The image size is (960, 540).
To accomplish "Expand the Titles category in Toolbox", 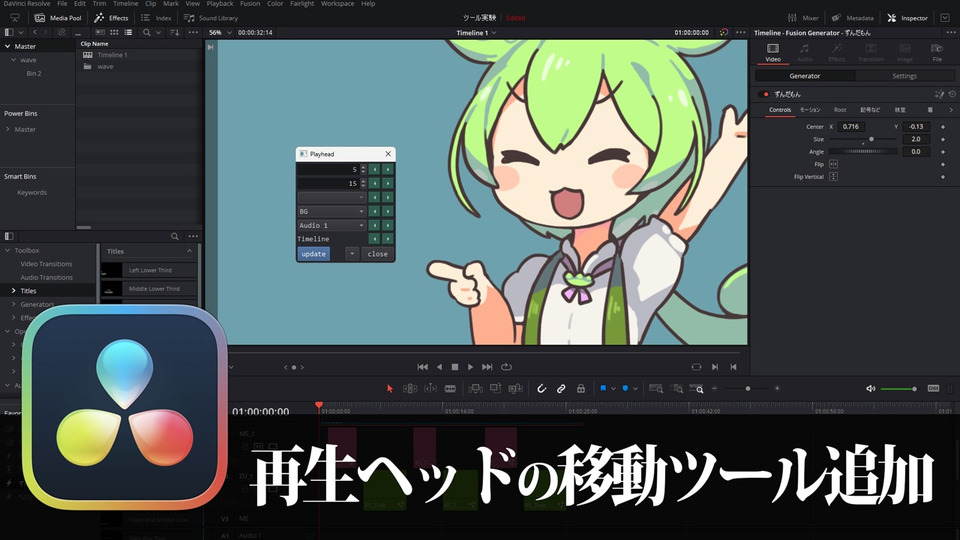I will (13, 291).
